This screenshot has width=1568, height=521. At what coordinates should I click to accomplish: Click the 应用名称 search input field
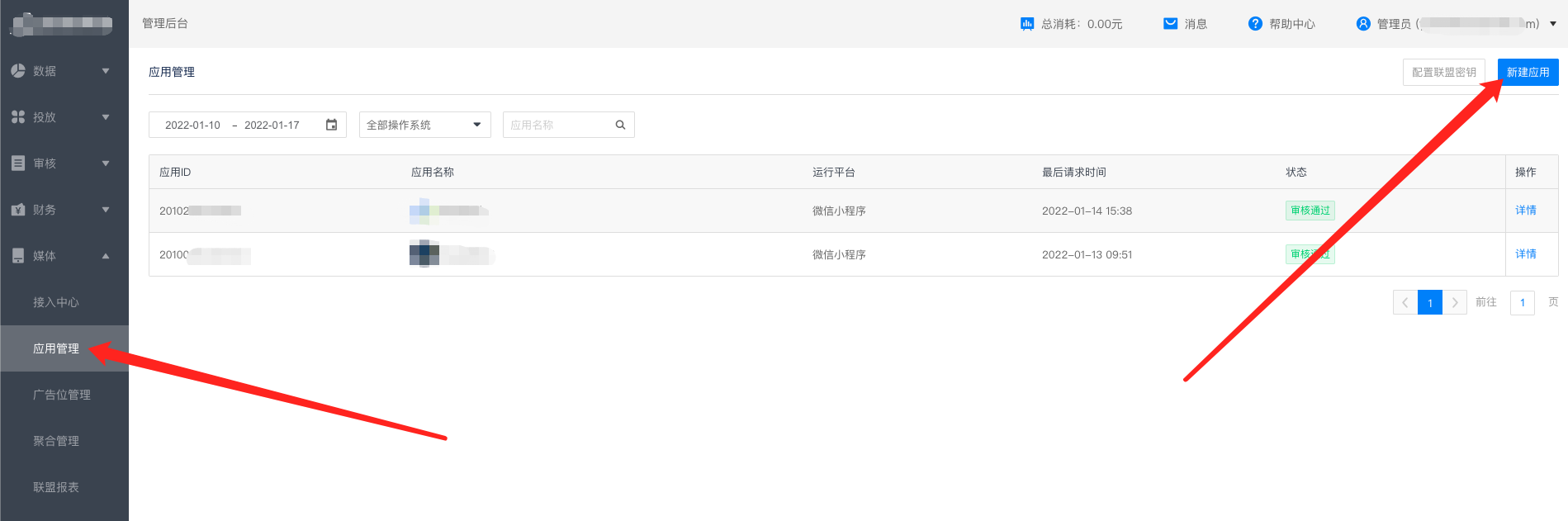(558, 125)
